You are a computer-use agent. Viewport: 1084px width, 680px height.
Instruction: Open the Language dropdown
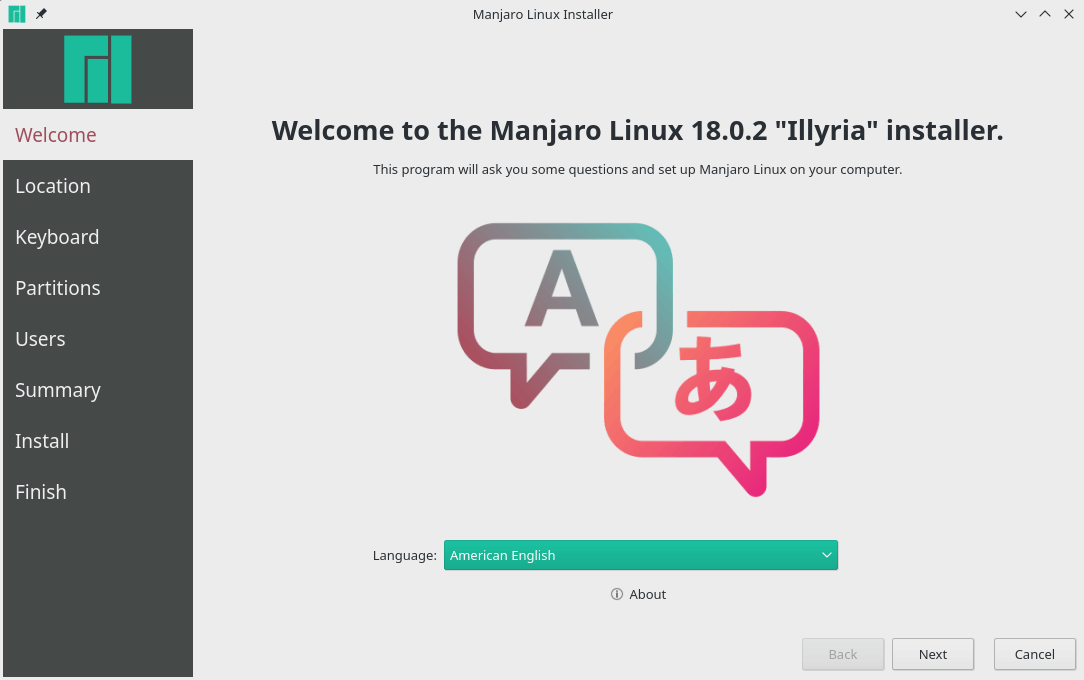point(640,555)
